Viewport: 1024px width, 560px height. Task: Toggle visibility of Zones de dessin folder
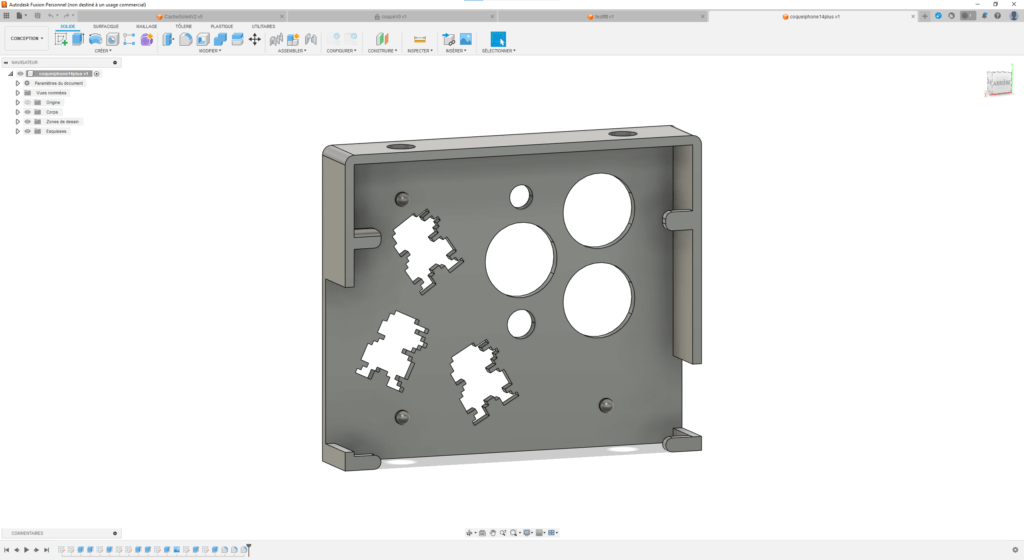click(27, 121)
